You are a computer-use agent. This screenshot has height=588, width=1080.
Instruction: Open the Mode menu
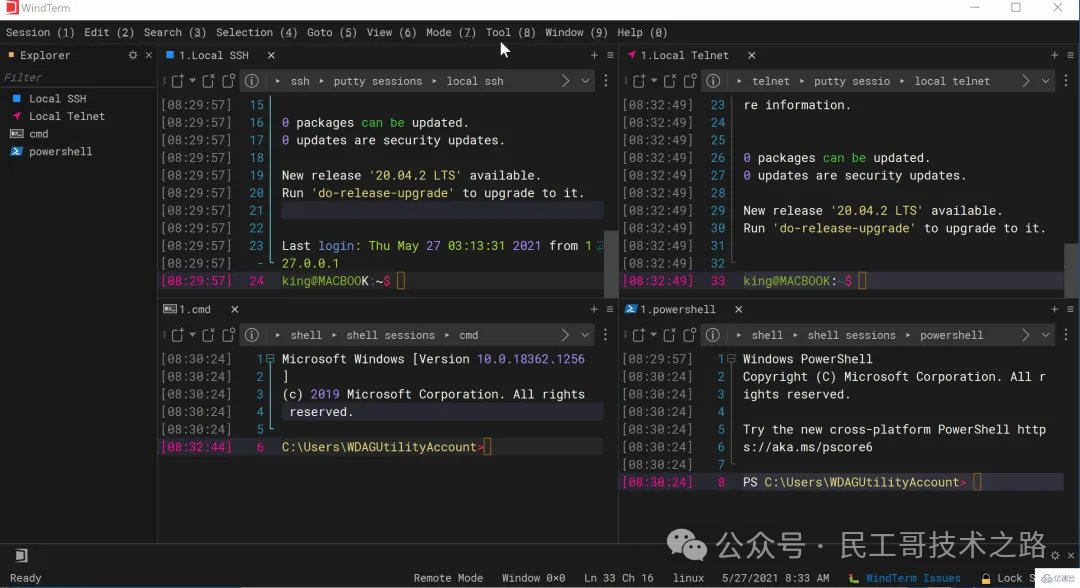click(x=450, y=32)
